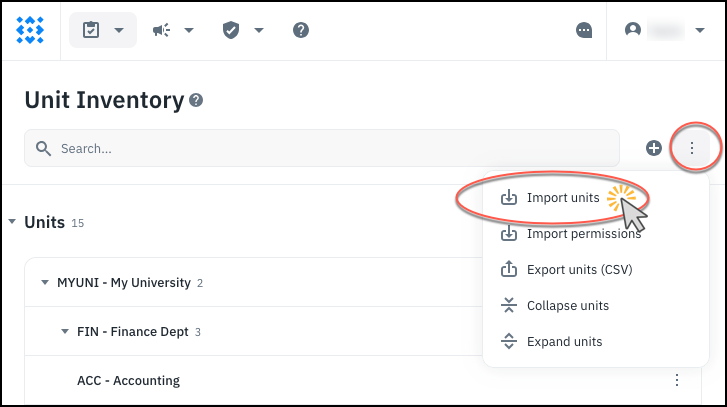Collapse the FIN - Finance Dept node

click(x=65, y=332)
